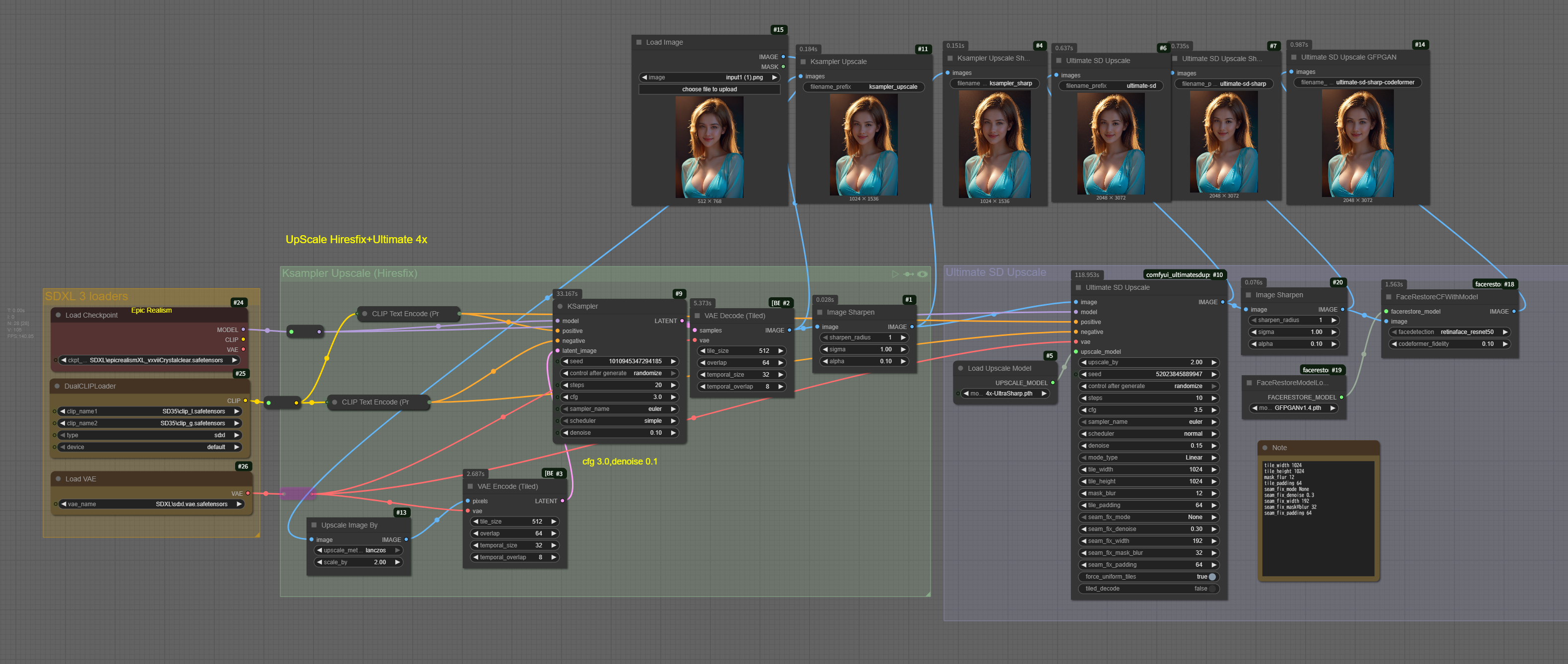Click the queue play icon on Ksampler Upscale group
The width and height of the screenshot is (1568, 664).
(895, 274)
